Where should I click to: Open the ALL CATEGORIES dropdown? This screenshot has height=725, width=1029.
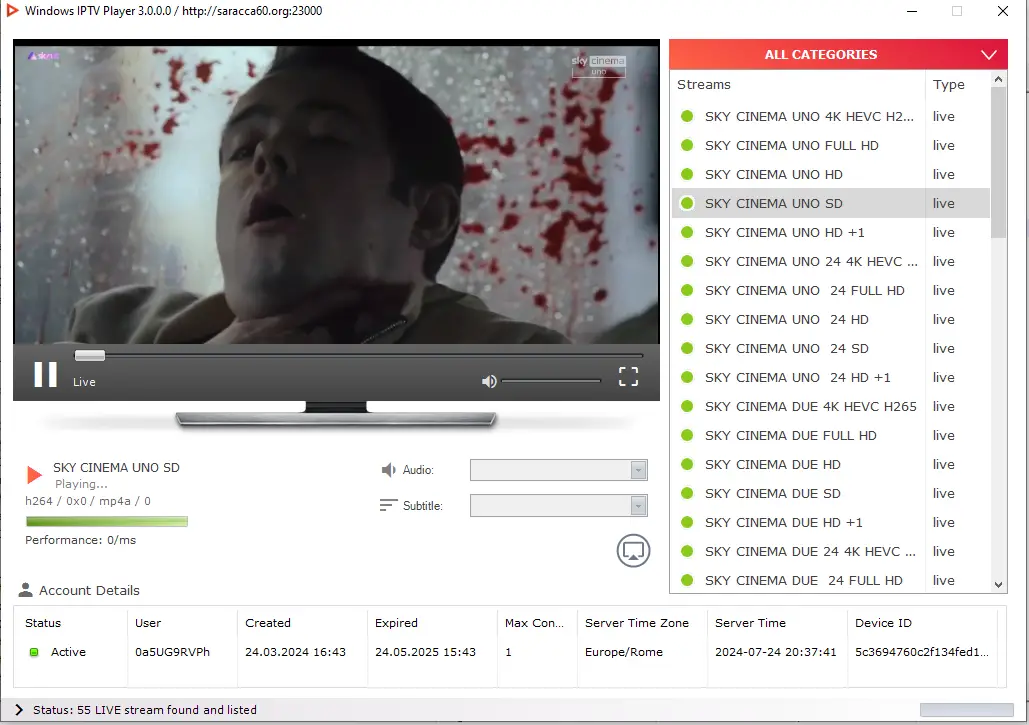(838, 54)
